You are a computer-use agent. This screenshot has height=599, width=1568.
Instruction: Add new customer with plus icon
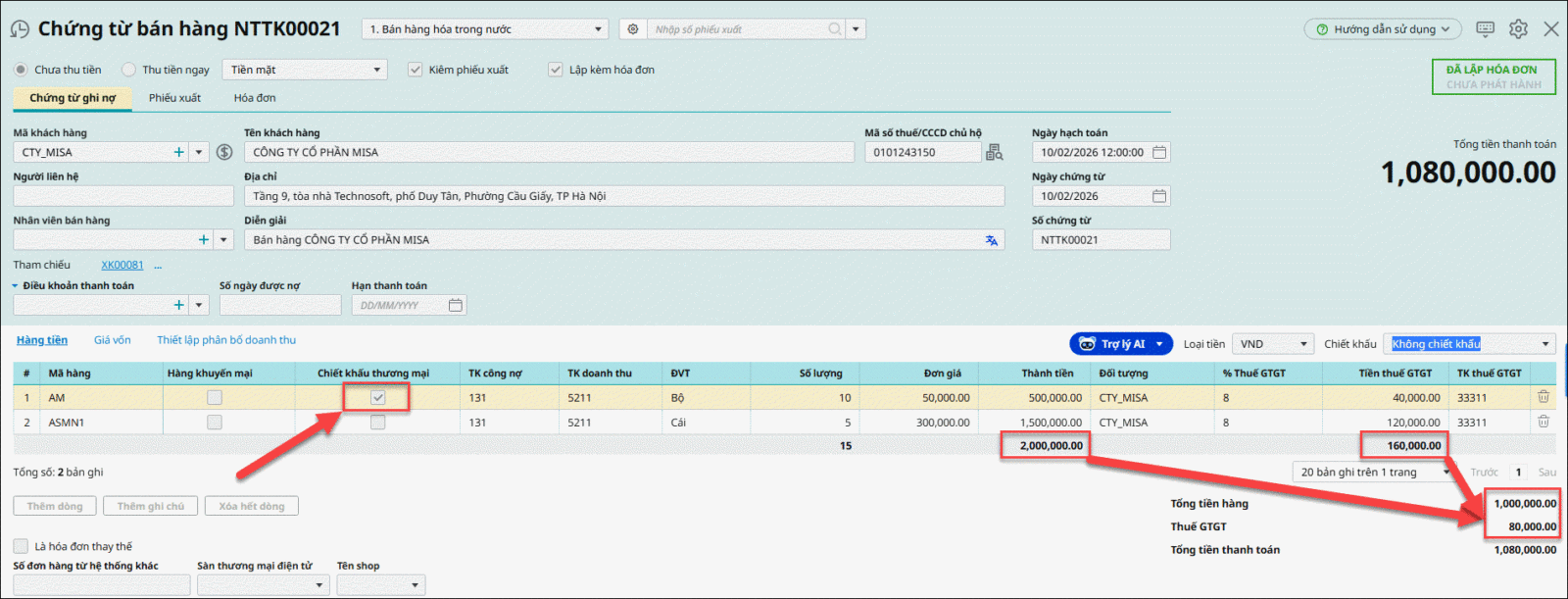tap(178, 152)
